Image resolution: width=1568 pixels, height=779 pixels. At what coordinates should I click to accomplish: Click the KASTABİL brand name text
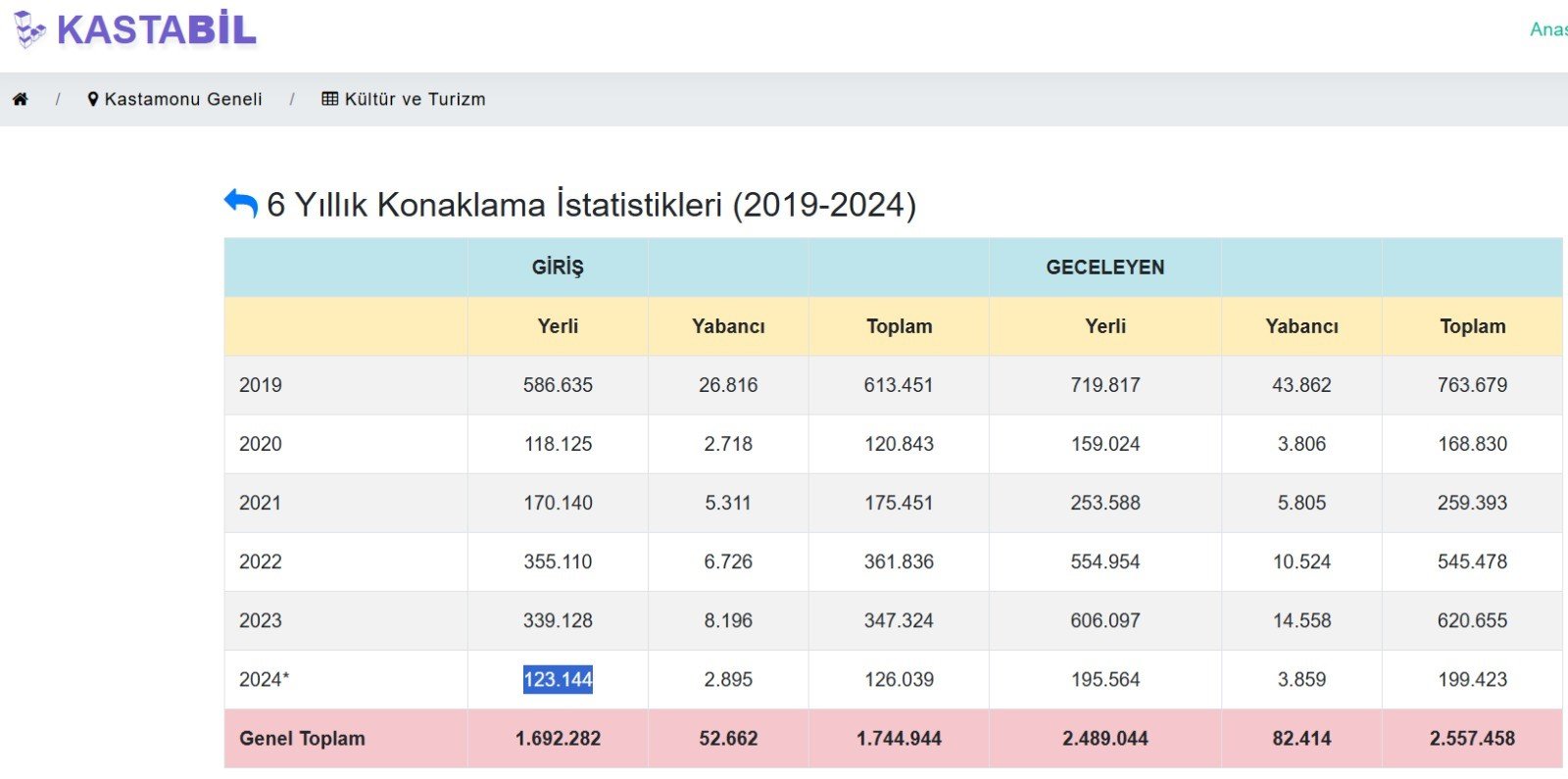pyautogui.click(x=157, y=30)
